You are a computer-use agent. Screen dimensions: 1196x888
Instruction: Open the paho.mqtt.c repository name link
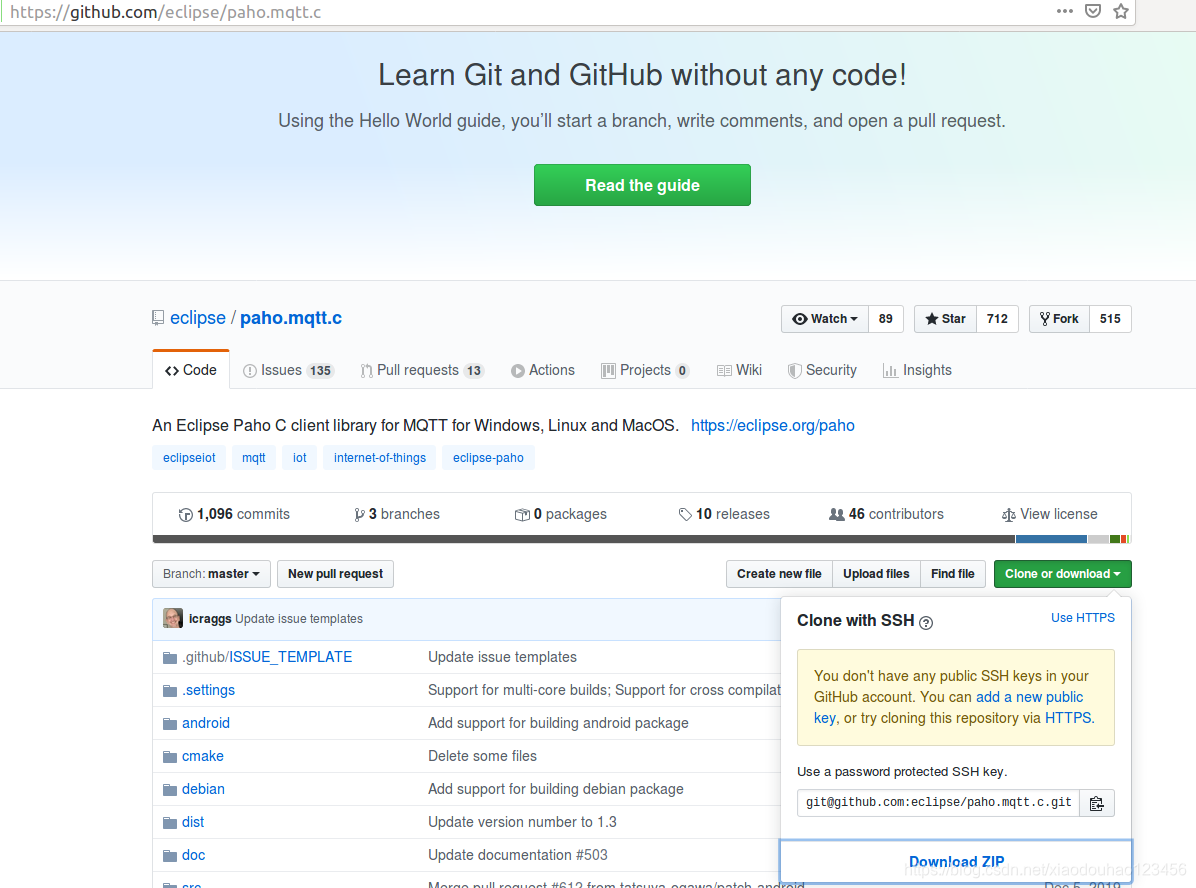(291, 317)
